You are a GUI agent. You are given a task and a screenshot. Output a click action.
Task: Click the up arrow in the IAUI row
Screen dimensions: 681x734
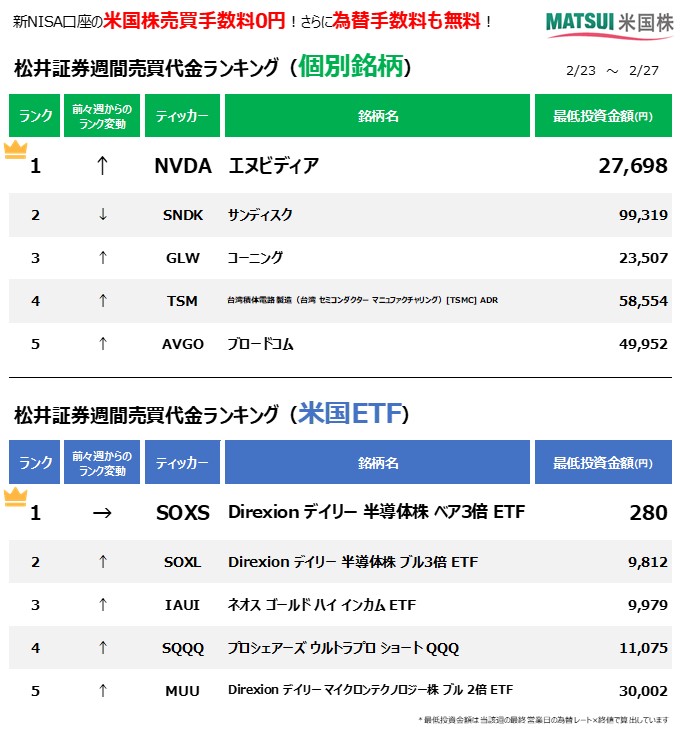[x=103, y=605]
